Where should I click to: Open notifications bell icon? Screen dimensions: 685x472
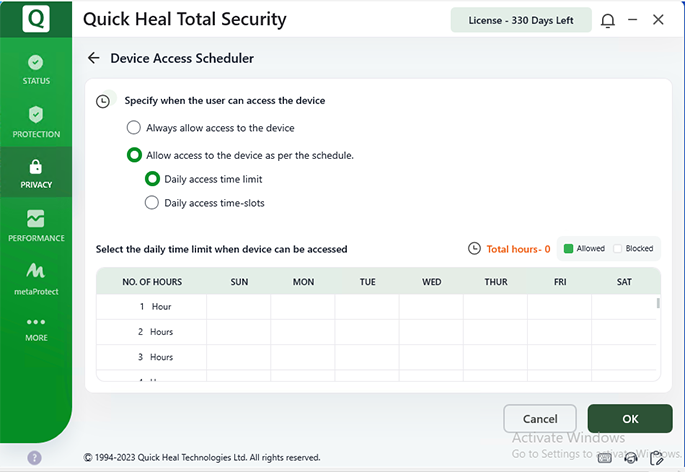[x=608, y=20]
